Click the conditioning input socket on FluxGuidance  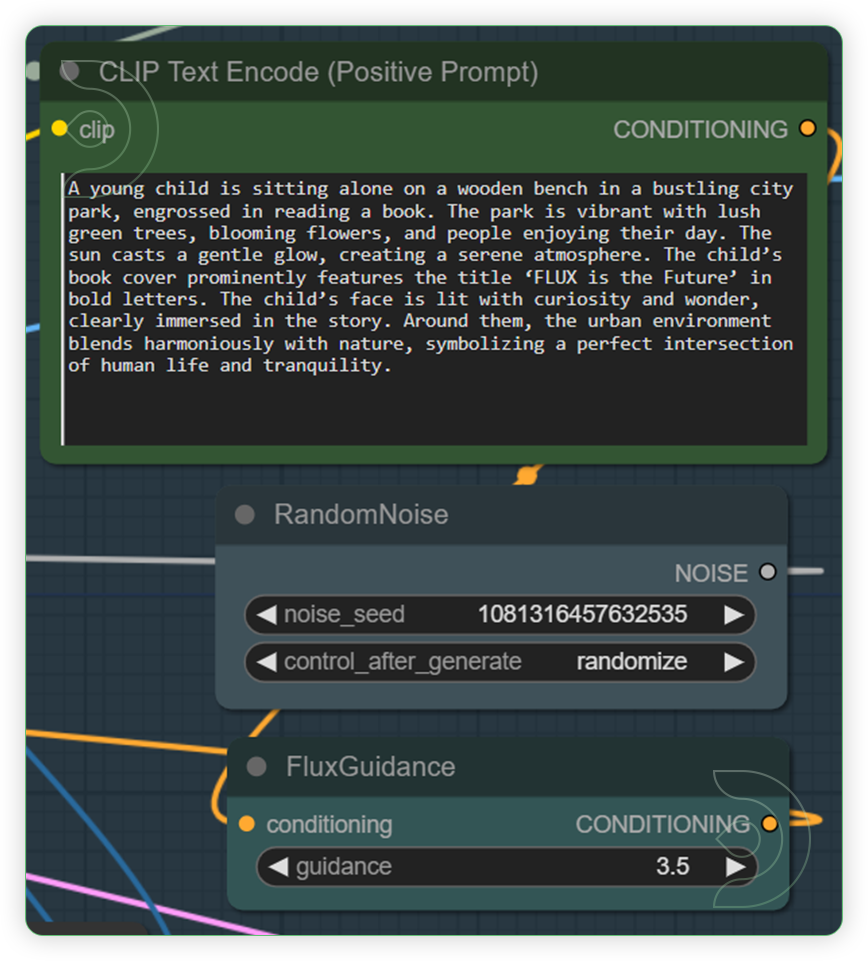[x=247, y=823]
